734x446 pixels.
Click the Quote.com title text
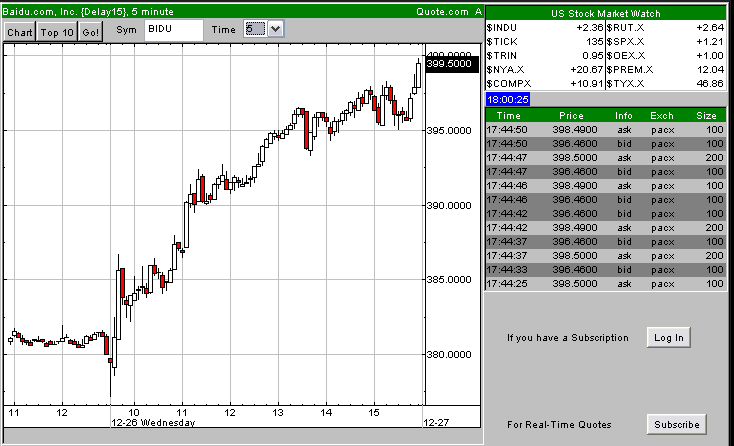(x=442, y=12)
